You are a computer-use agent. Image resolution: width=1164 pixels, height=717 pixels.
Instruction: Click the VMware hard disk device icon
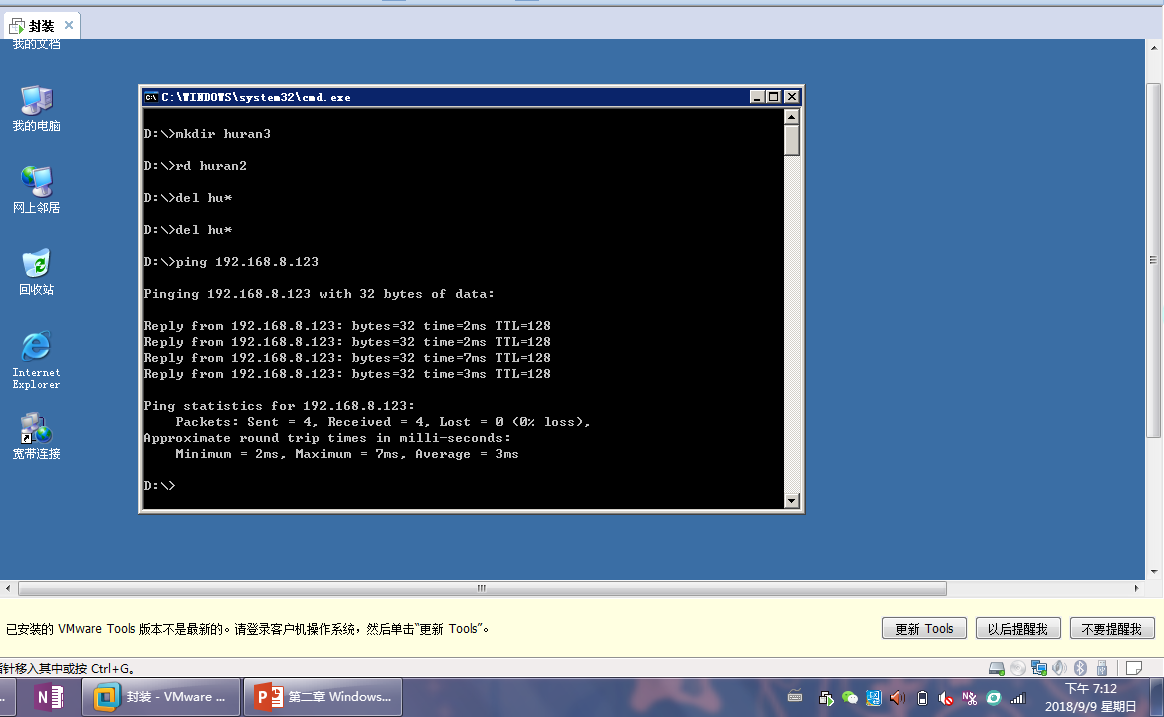point(997,668)
